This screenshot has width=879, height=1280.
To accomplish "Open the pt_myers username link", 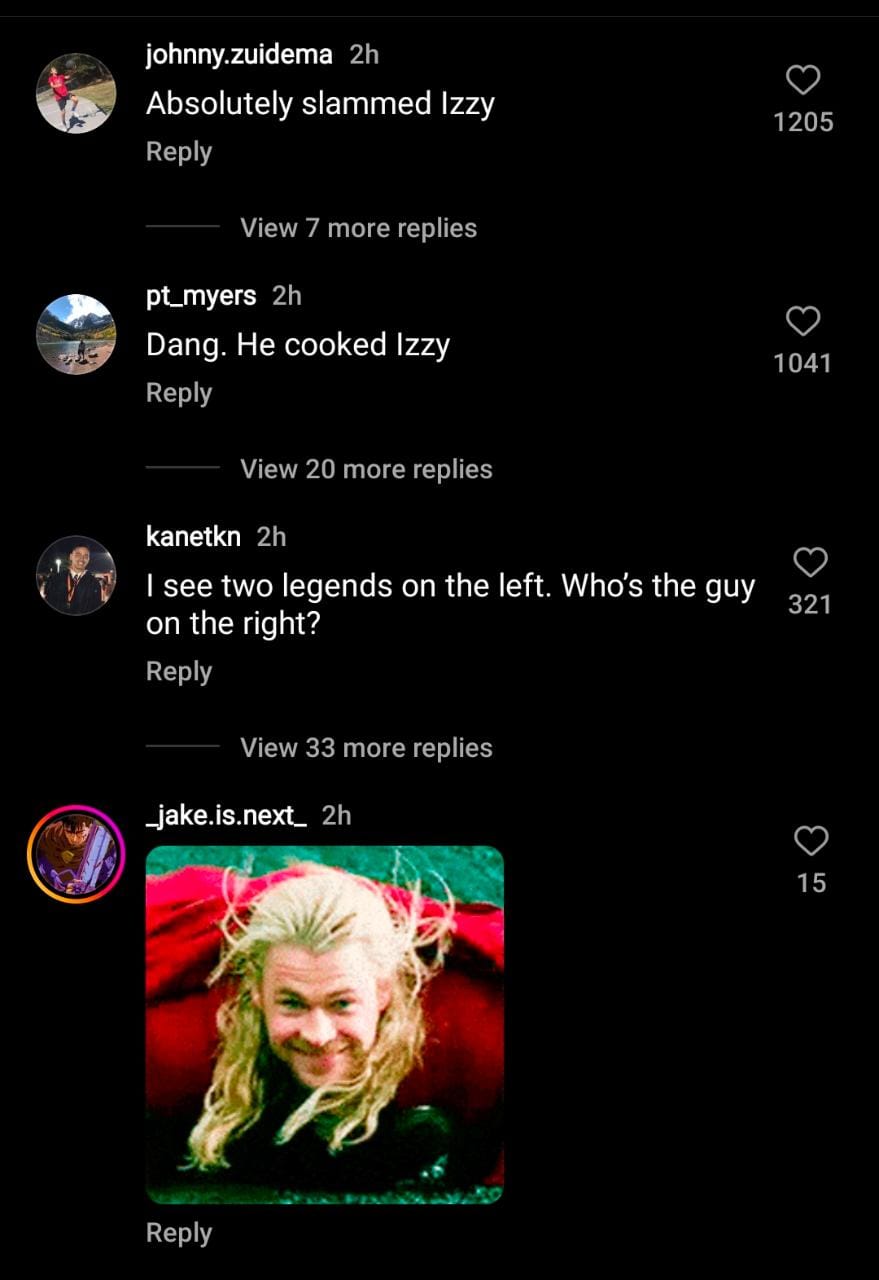I will click(201, 295).
